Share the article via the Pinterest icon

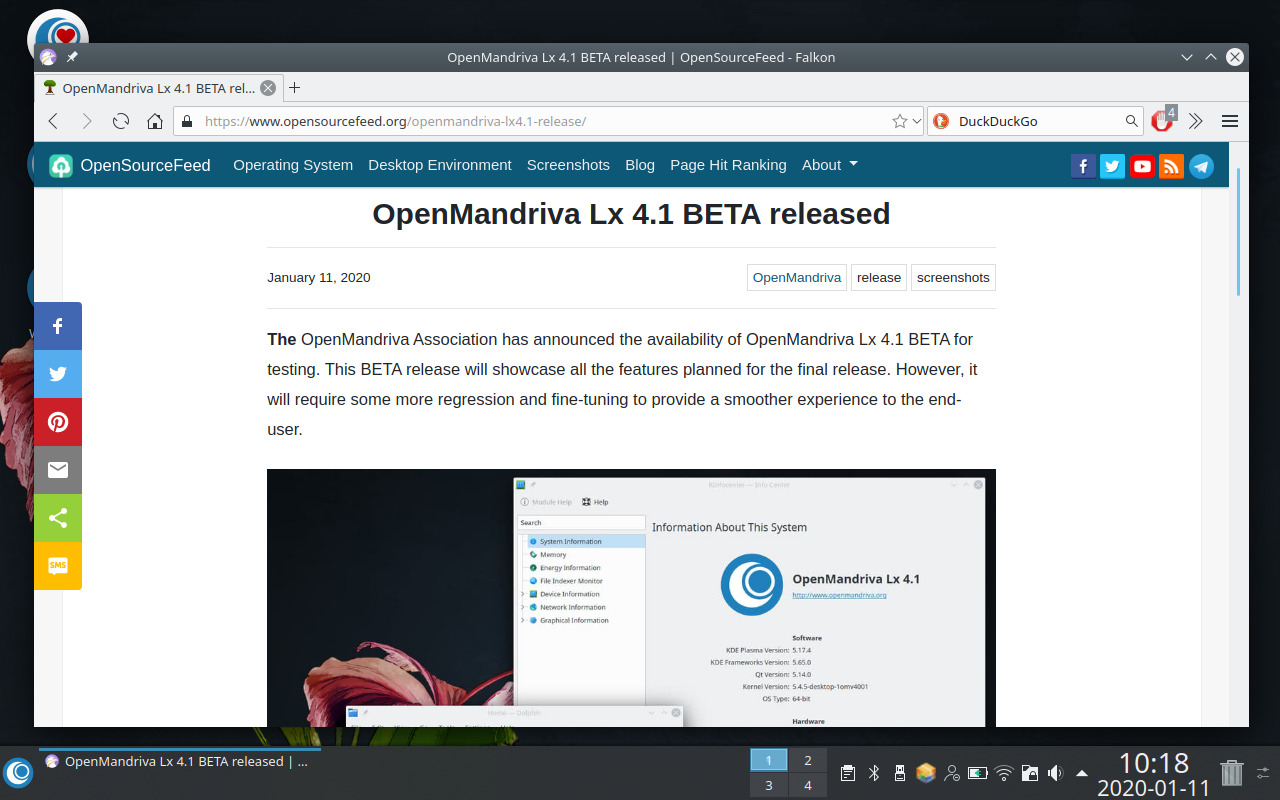[x=58, y=422]
